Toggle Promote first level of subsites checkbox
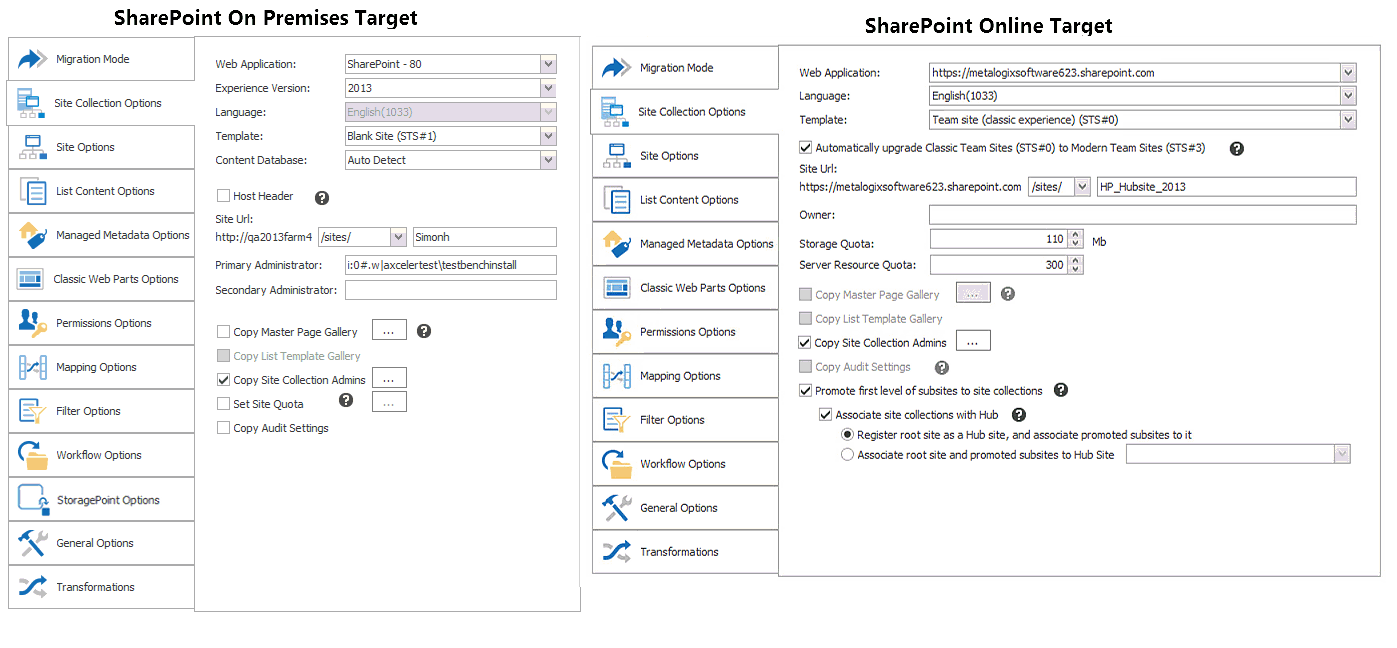The height and width of the screenshot is (648, 1397). pyautogui.click(x=806, y=391)
